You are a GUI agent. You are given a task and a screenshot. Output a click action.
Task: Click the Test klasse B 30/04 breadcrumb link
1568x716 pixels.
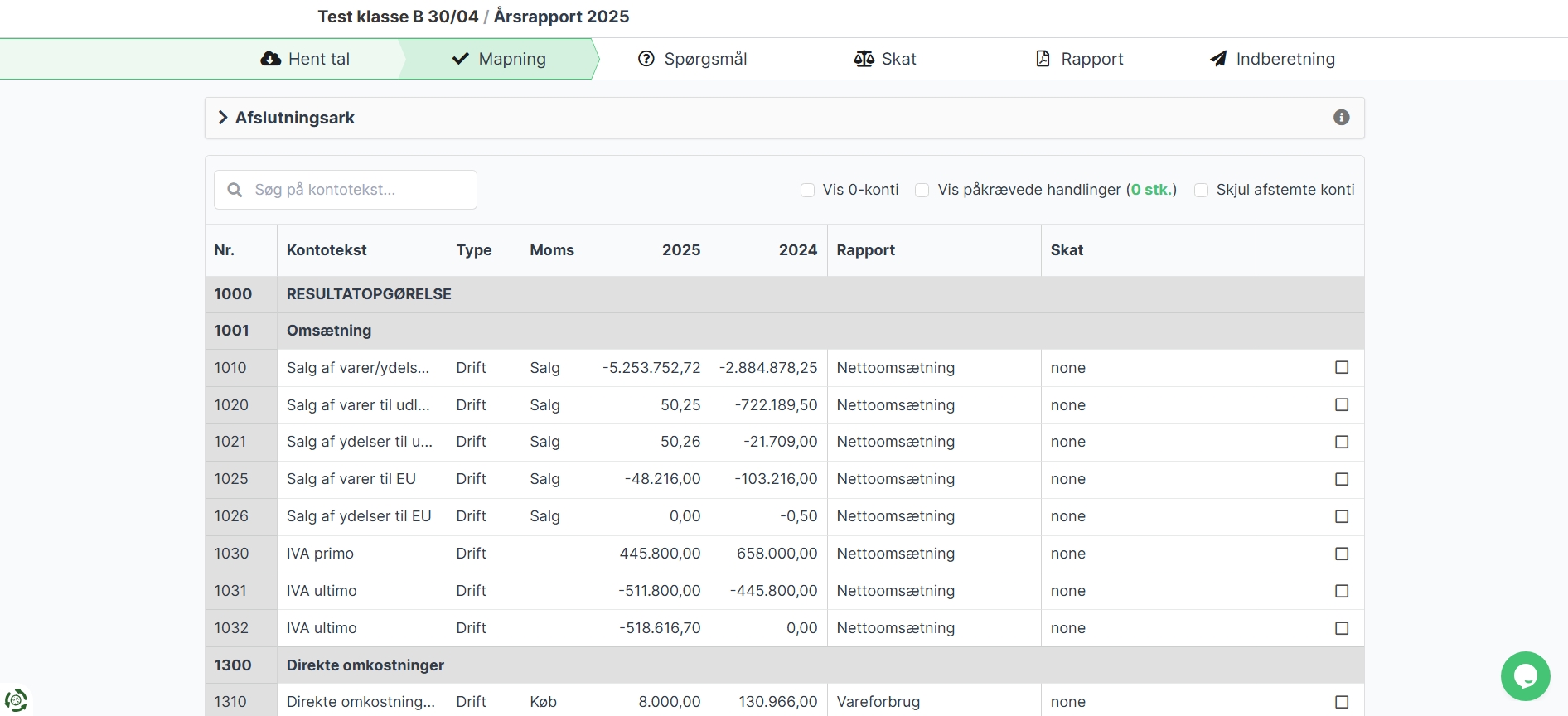pos(398,17)
